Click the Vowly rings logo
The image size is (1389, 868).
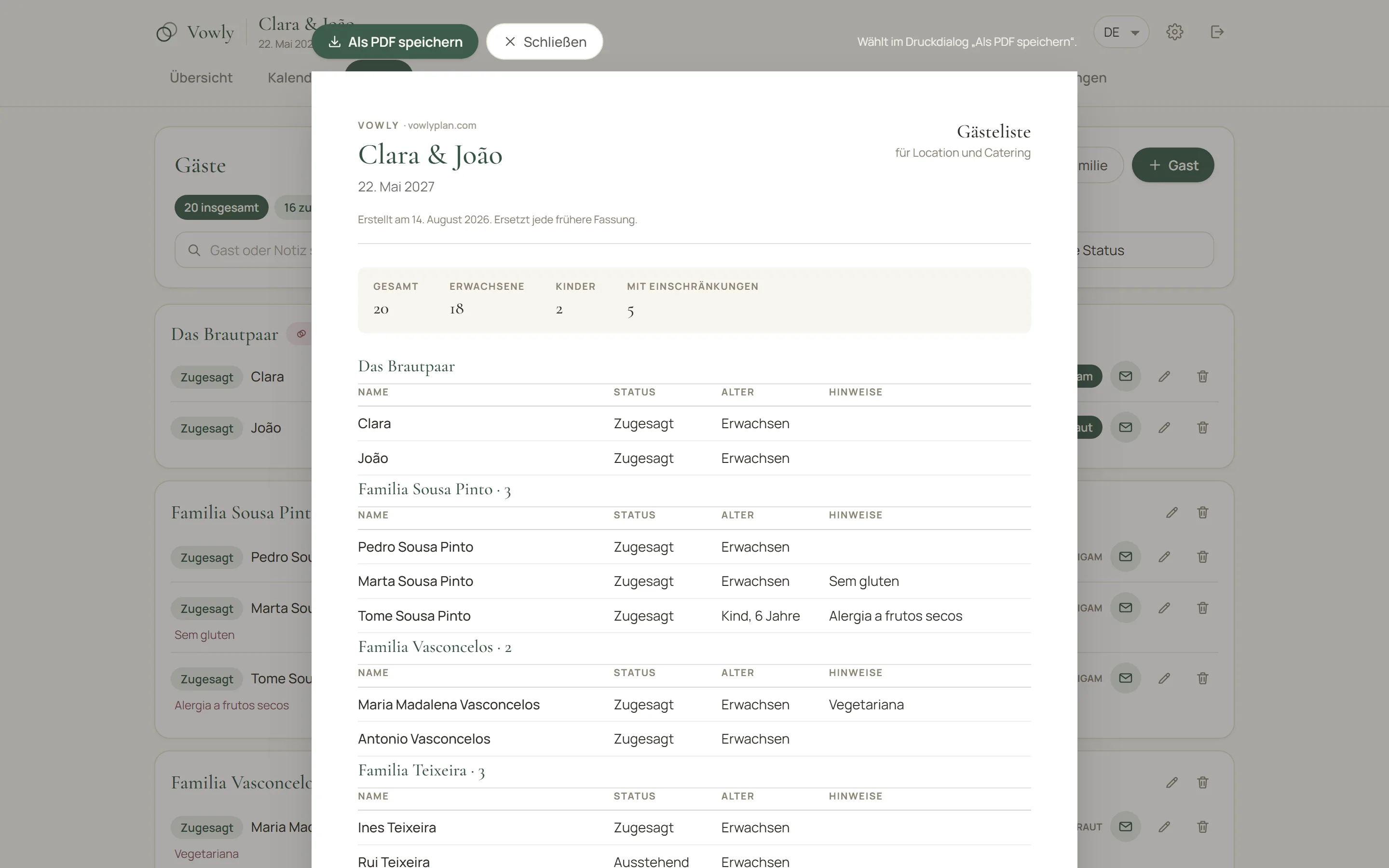click(x=166, y=32)
